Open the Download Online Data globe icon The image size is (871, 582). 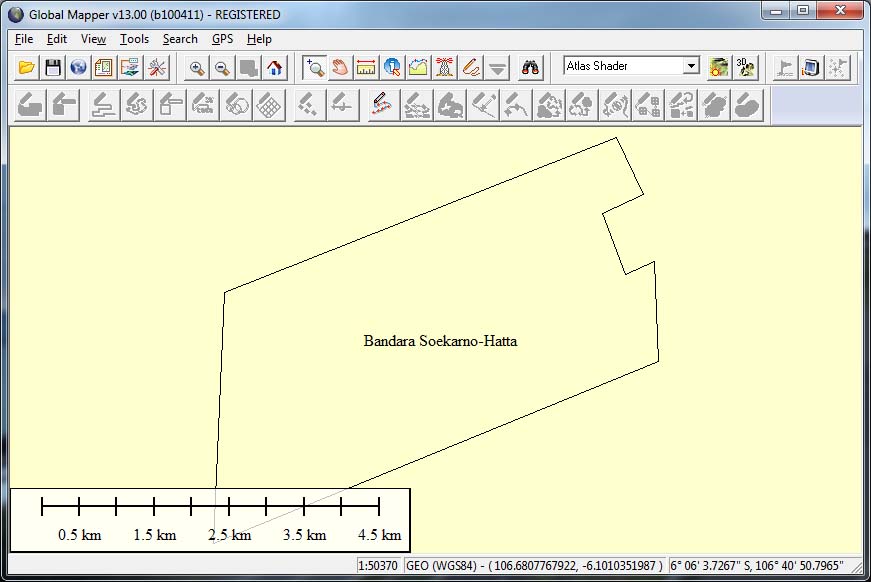pyautogui.click(x=78, y=68)
